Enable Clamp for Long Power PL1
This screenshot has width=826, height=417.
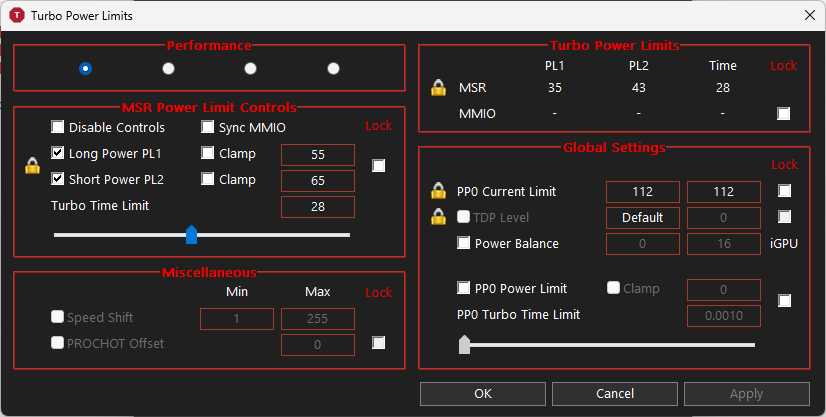click(x=208, y=153)
